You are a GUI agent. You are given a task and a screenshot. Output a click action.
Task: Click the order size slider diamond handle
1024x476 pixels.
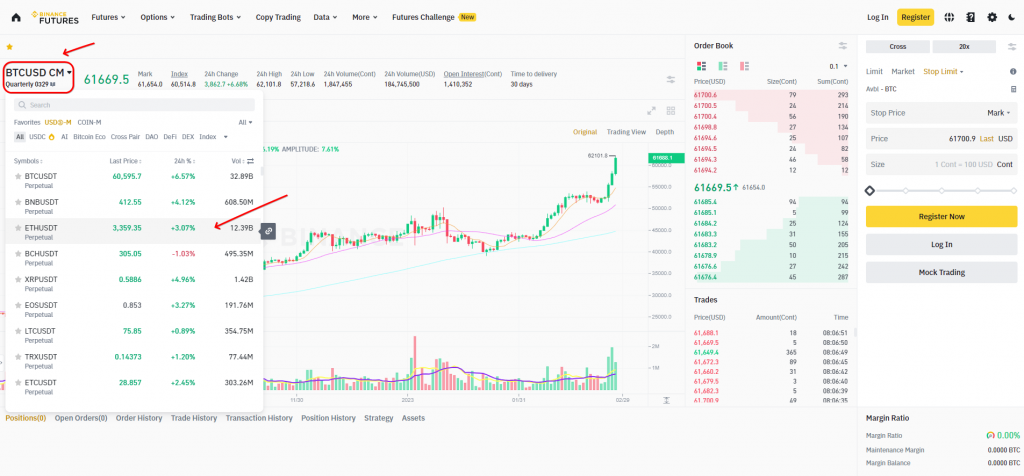(x=869, y=191)
